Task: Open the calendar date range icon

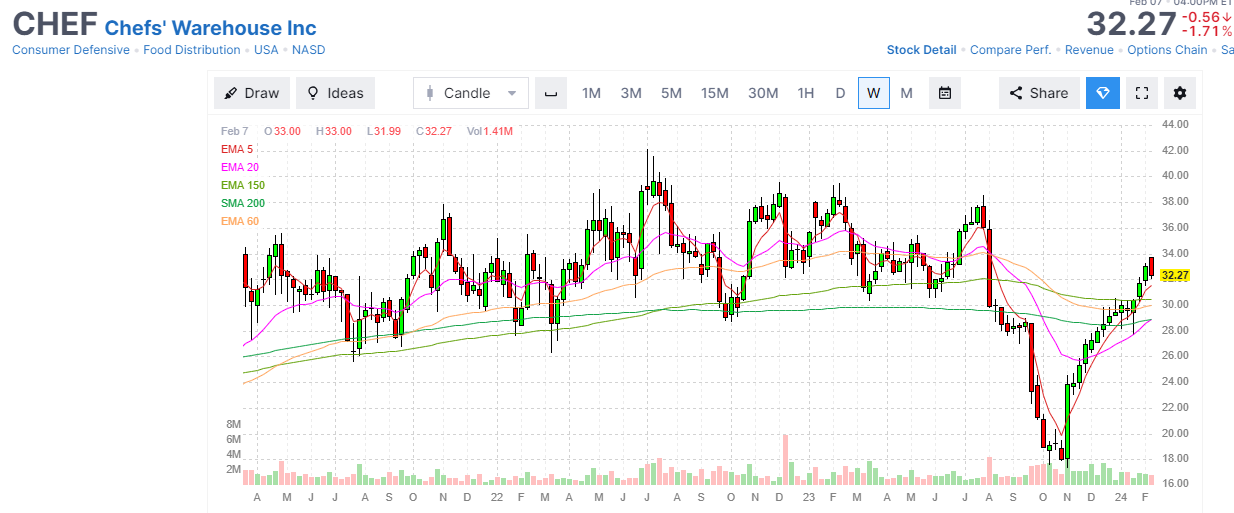Action: pyautogui.click(x=944, y=93)
